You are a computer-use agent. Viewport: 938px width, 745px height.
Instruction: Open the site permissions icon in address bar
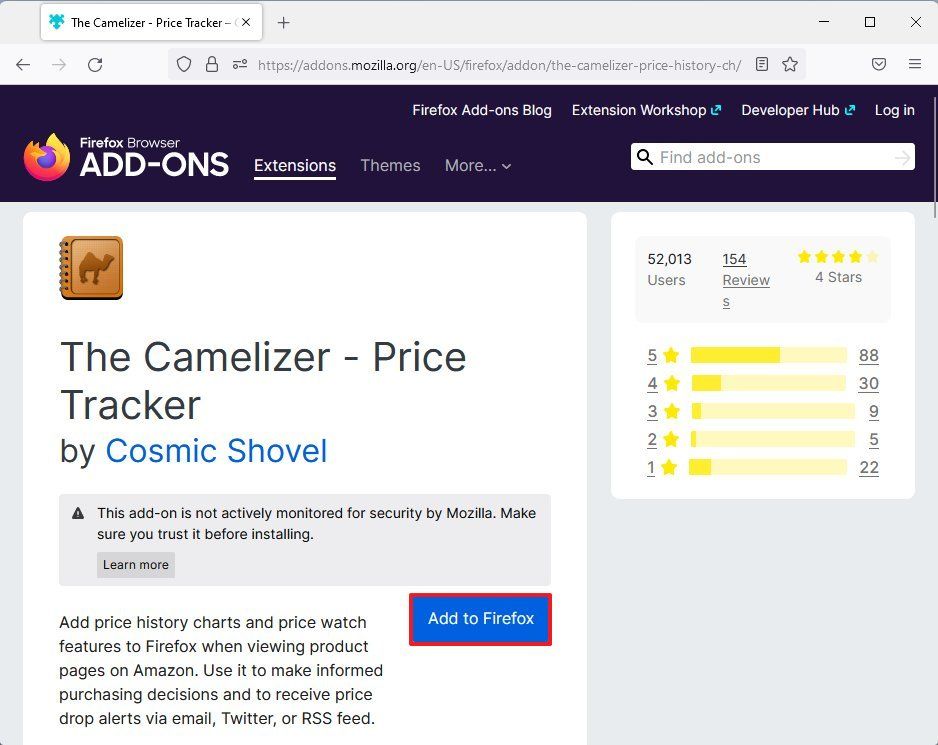click(x=239, y=64)
